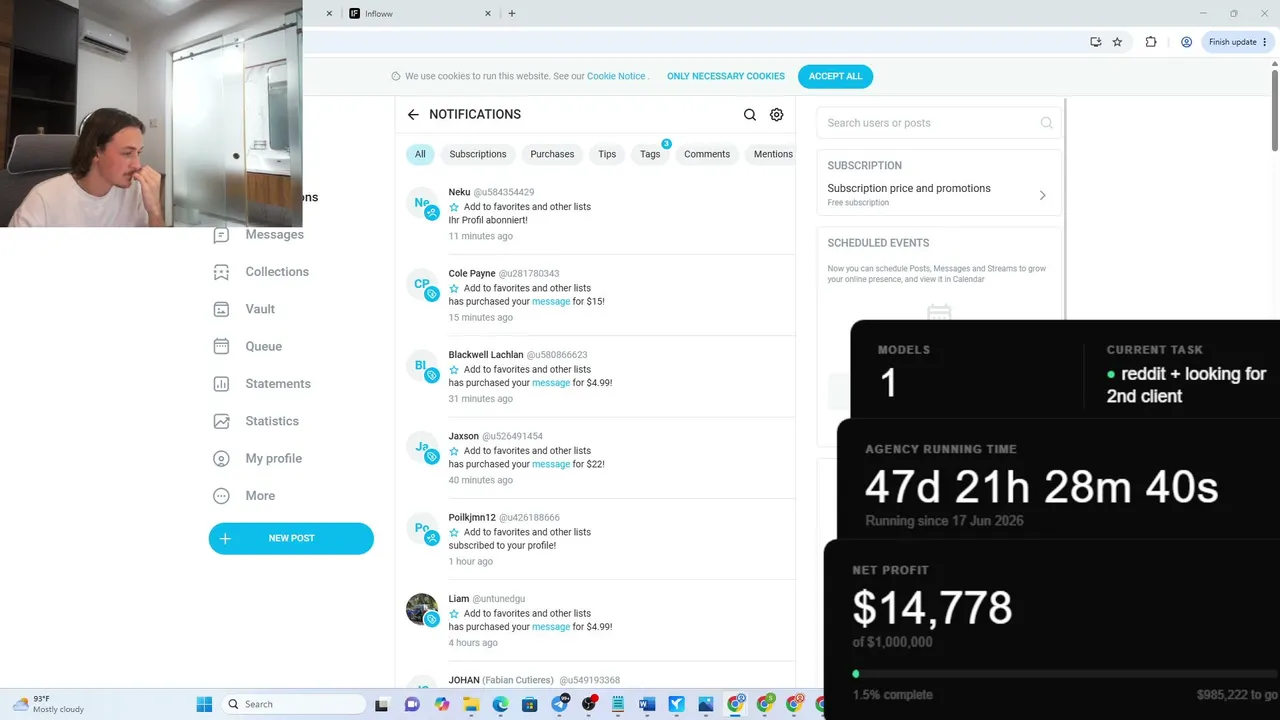The width and height of the screenshot is (1280, 720).
Task: Click the page vertical scrollbar
Action: (x=1275, y=110)
